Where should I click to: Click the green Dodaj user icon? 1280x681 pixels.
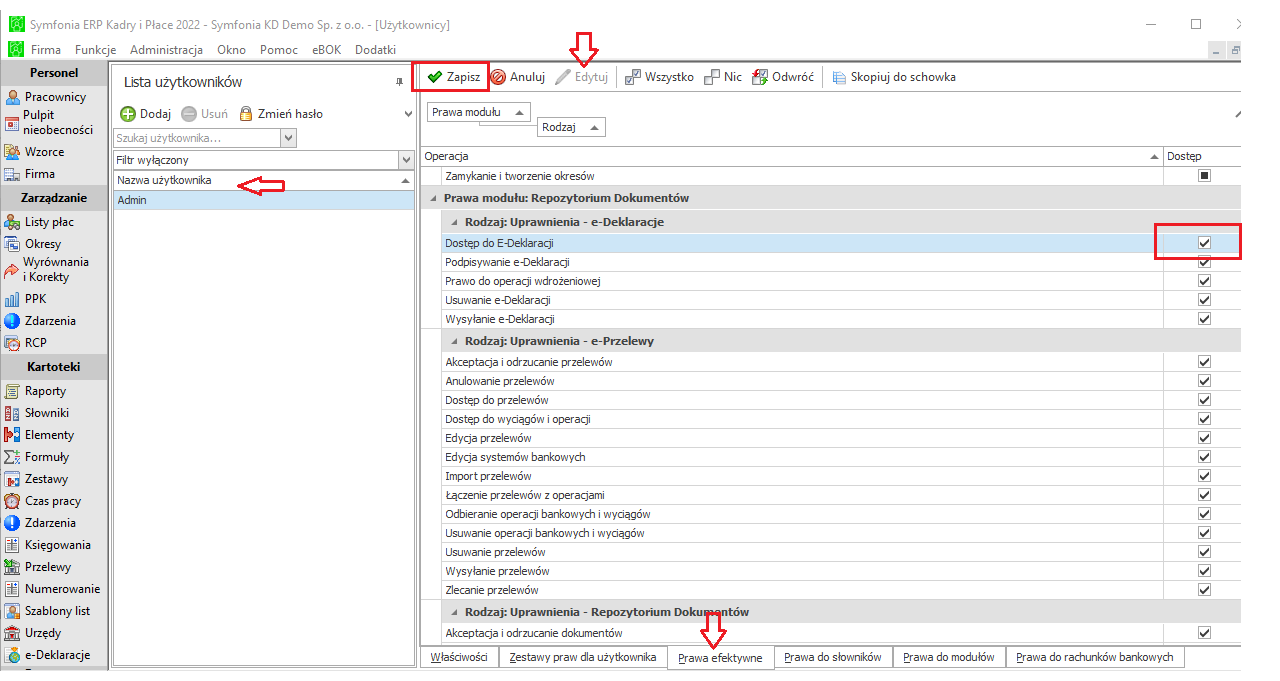pyautogui.click(x=127, y=114)
